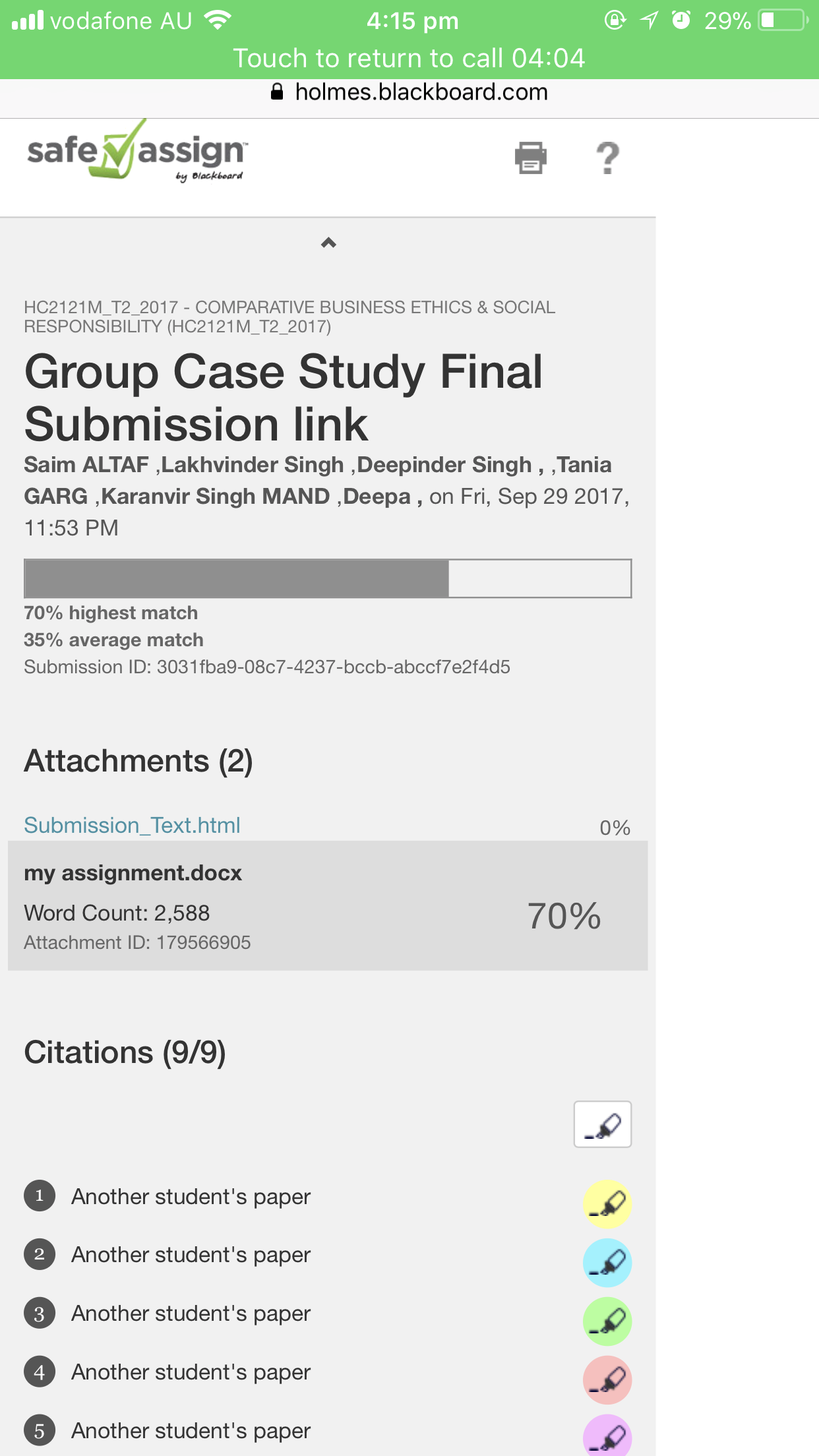Open citation 2 Another student's paper
Viewport: 819px width, 1456px height.
191,1254
